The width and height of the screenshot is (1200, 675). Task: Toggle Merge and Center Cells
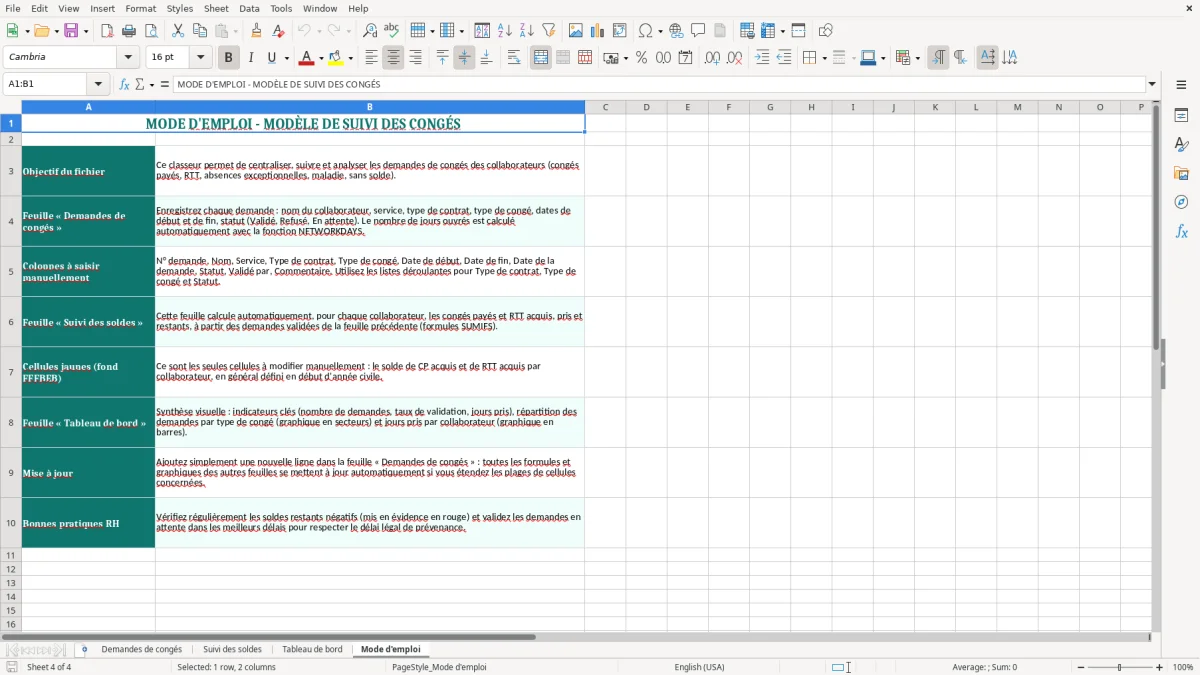[x=541, y=58]
